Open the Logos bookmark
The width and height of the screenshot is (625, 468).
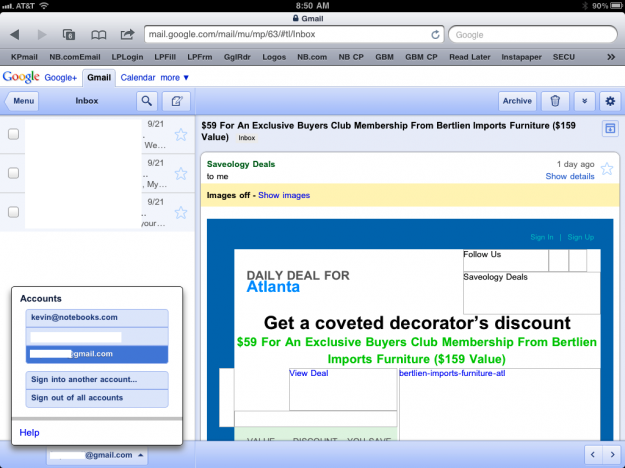274,57
